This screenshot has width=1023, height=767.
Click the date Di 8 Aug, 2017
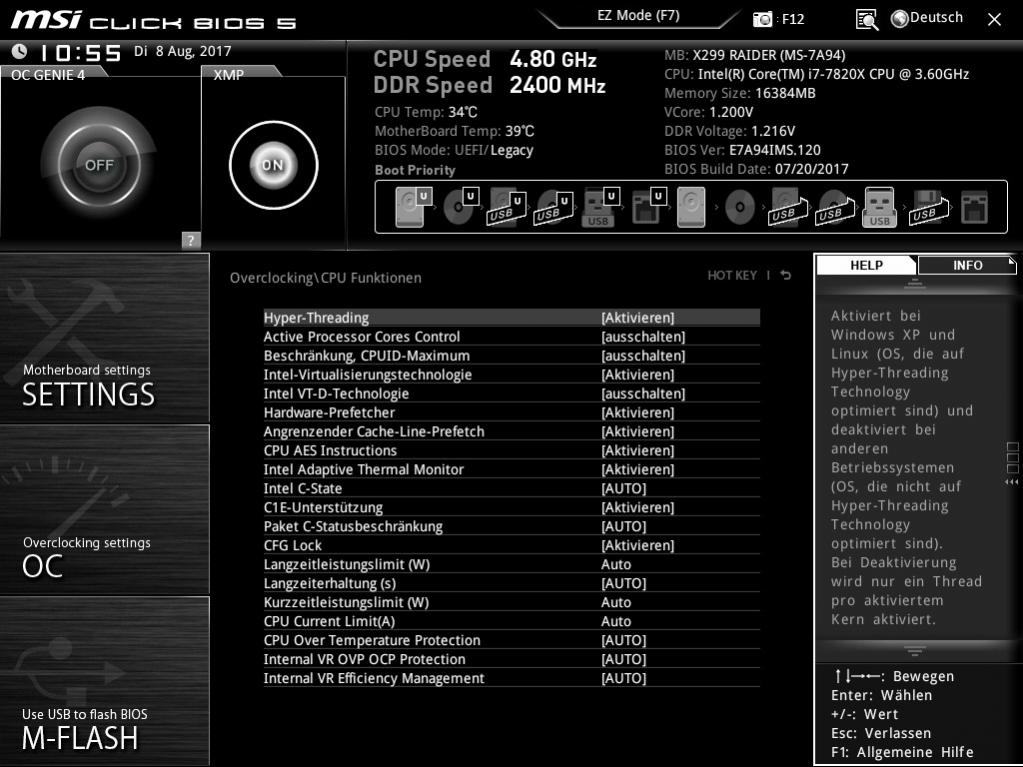point(183,51)
